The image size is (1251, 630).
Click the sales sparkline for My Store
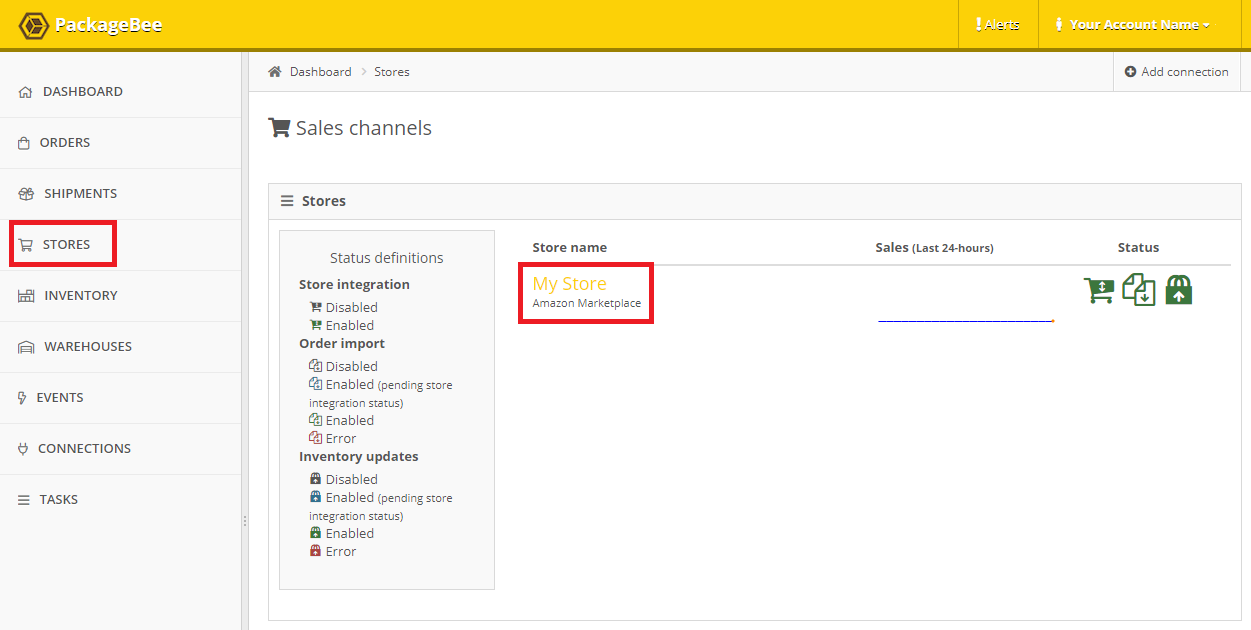tap(966, 320)
